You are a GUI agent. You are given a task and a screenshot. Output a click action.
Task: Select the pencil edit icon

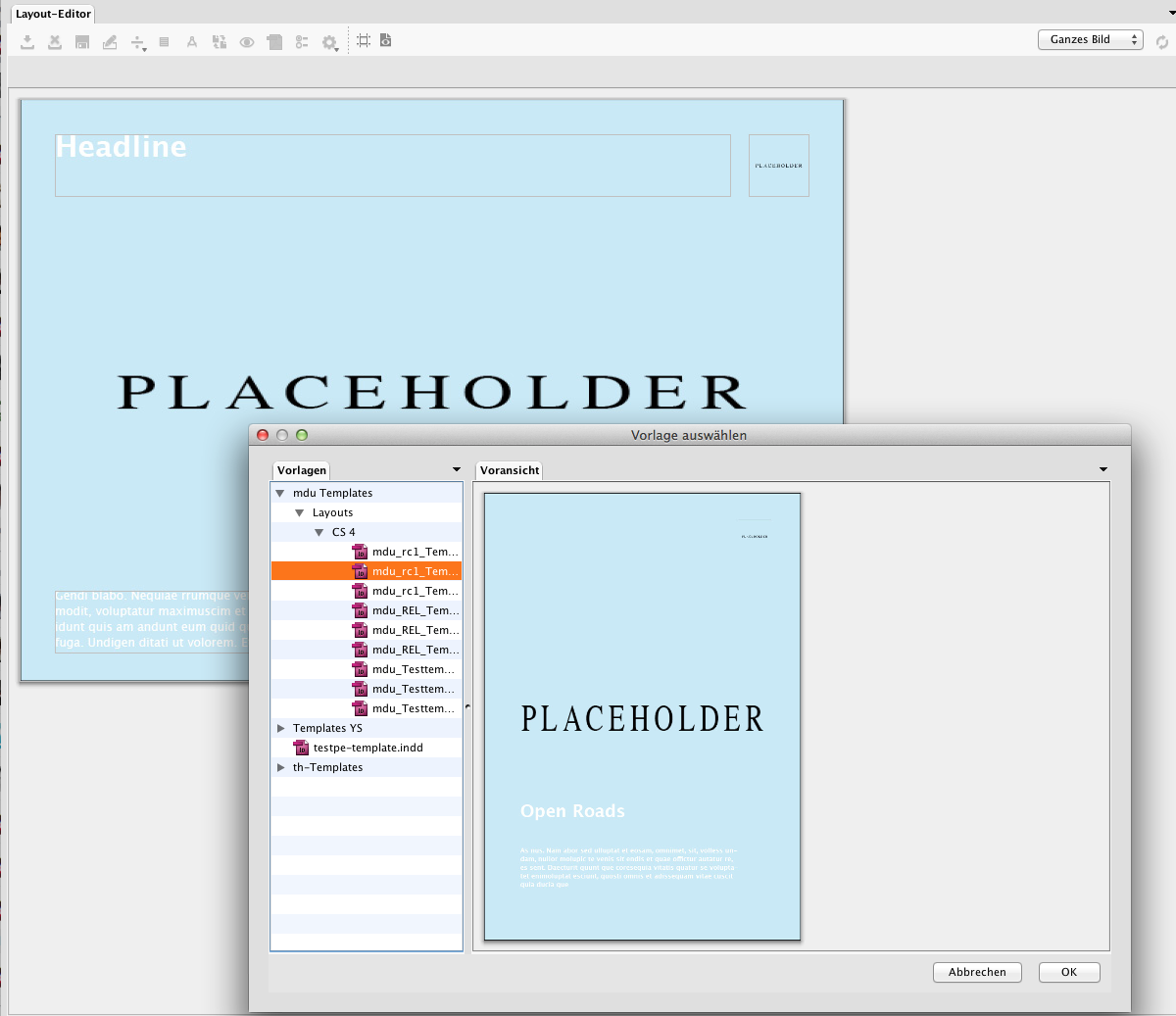point(109,41)
